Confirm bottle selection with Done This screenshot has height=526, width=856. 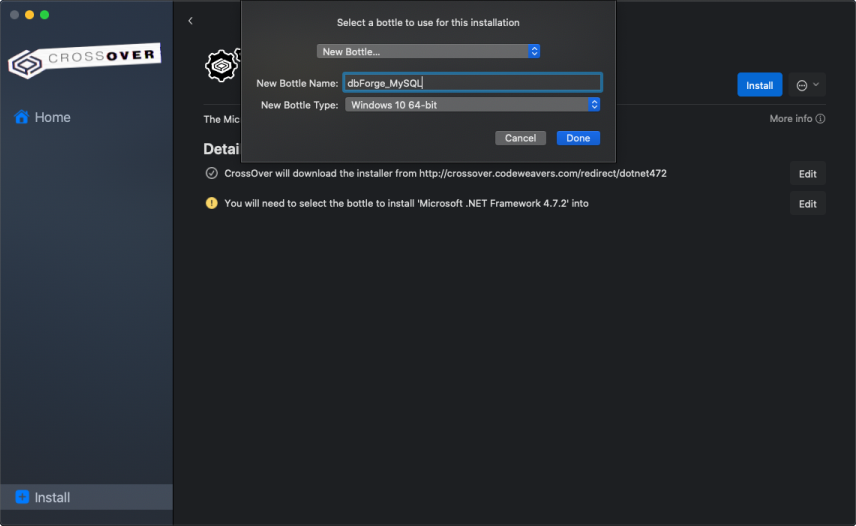[x=578, y=138]
